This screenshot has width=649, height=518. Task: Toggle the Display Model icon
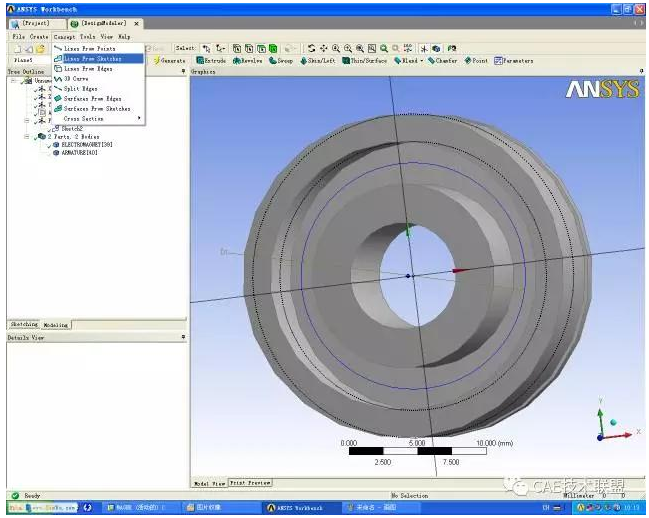tap(436, 48)
